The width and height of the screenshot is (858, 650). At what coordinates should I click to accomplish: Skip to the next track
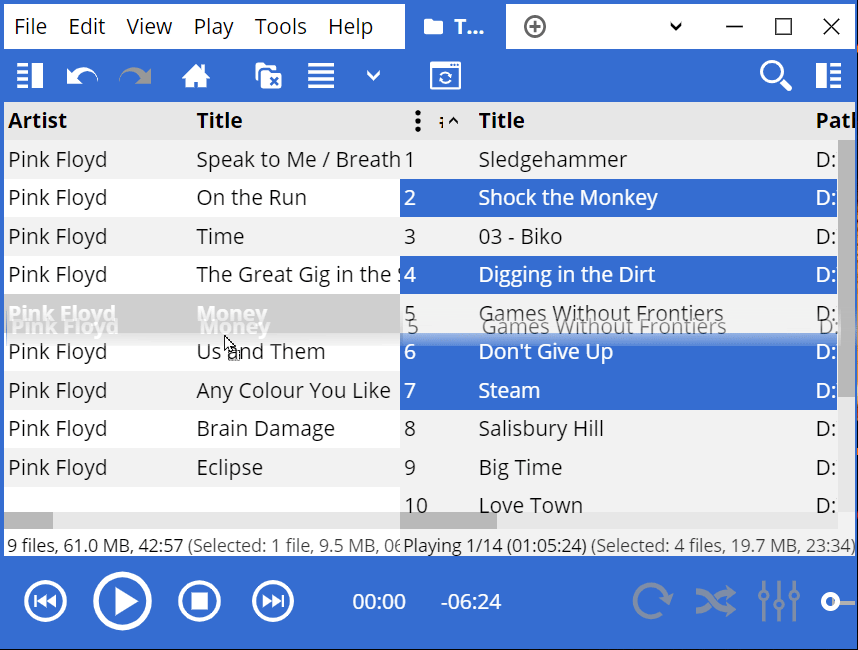[272, 601]
